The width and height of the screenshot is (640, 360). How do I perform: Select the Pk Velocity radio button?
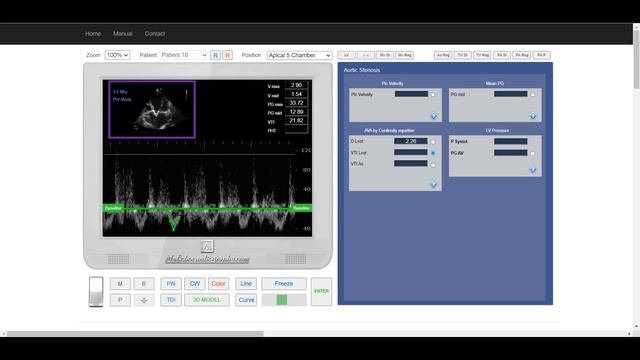(433, 95)
